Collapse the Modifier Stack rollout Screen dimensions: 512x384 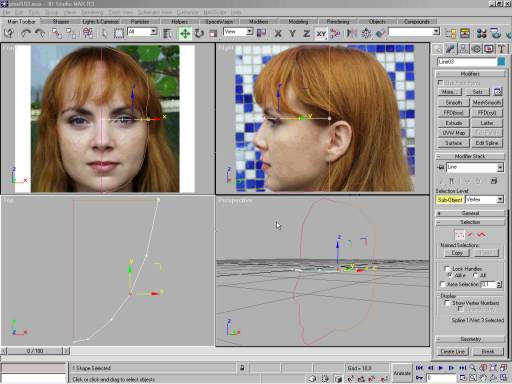[x=470, y=156]
